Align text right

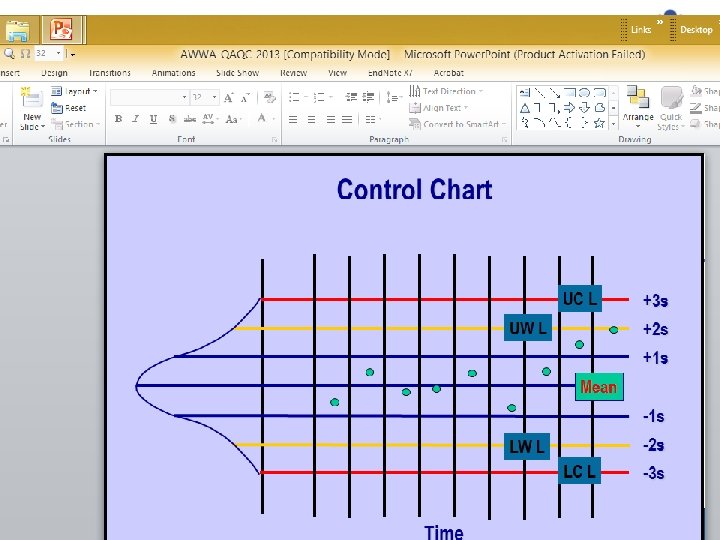tap(330, 119)
